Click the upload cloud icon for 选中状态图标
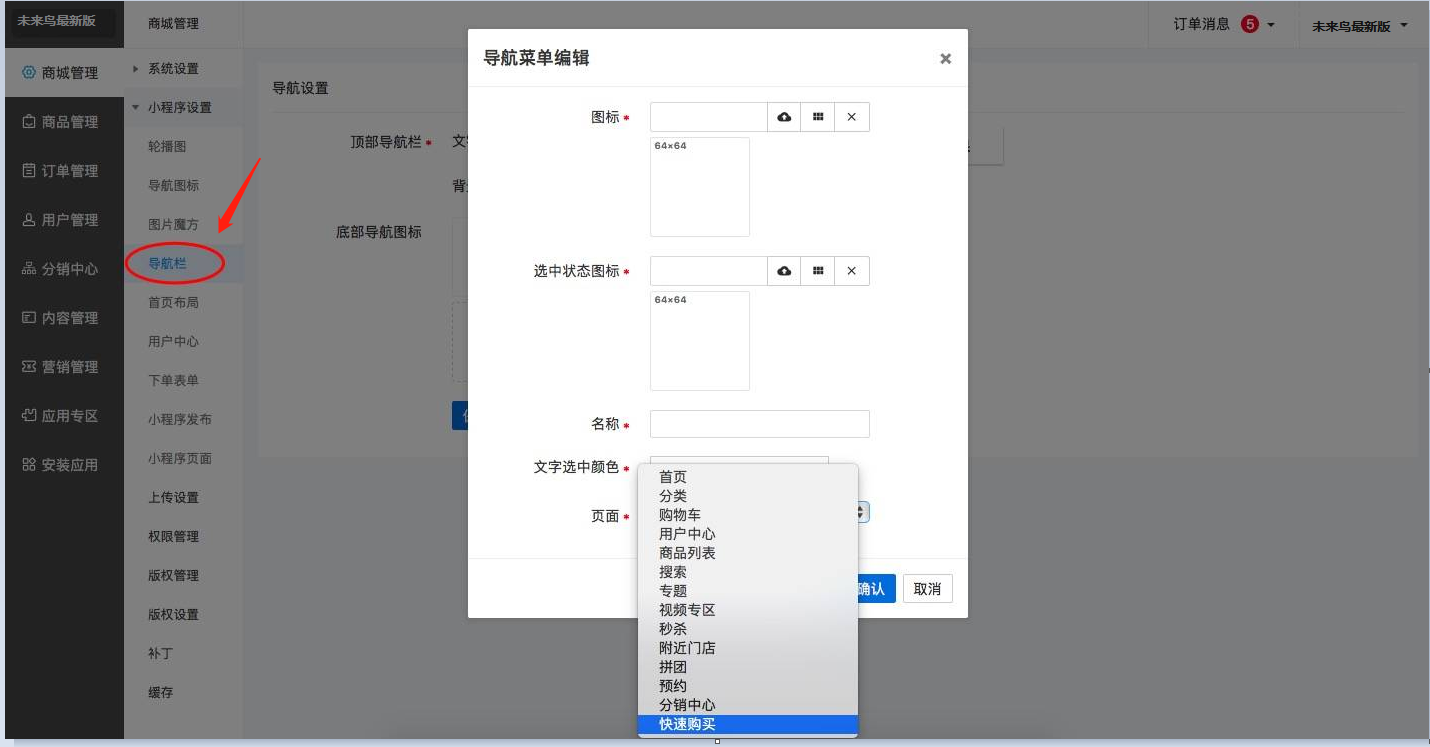This screenshot has height=747, width=1430. pyautogui.click(x=784, y=271)
